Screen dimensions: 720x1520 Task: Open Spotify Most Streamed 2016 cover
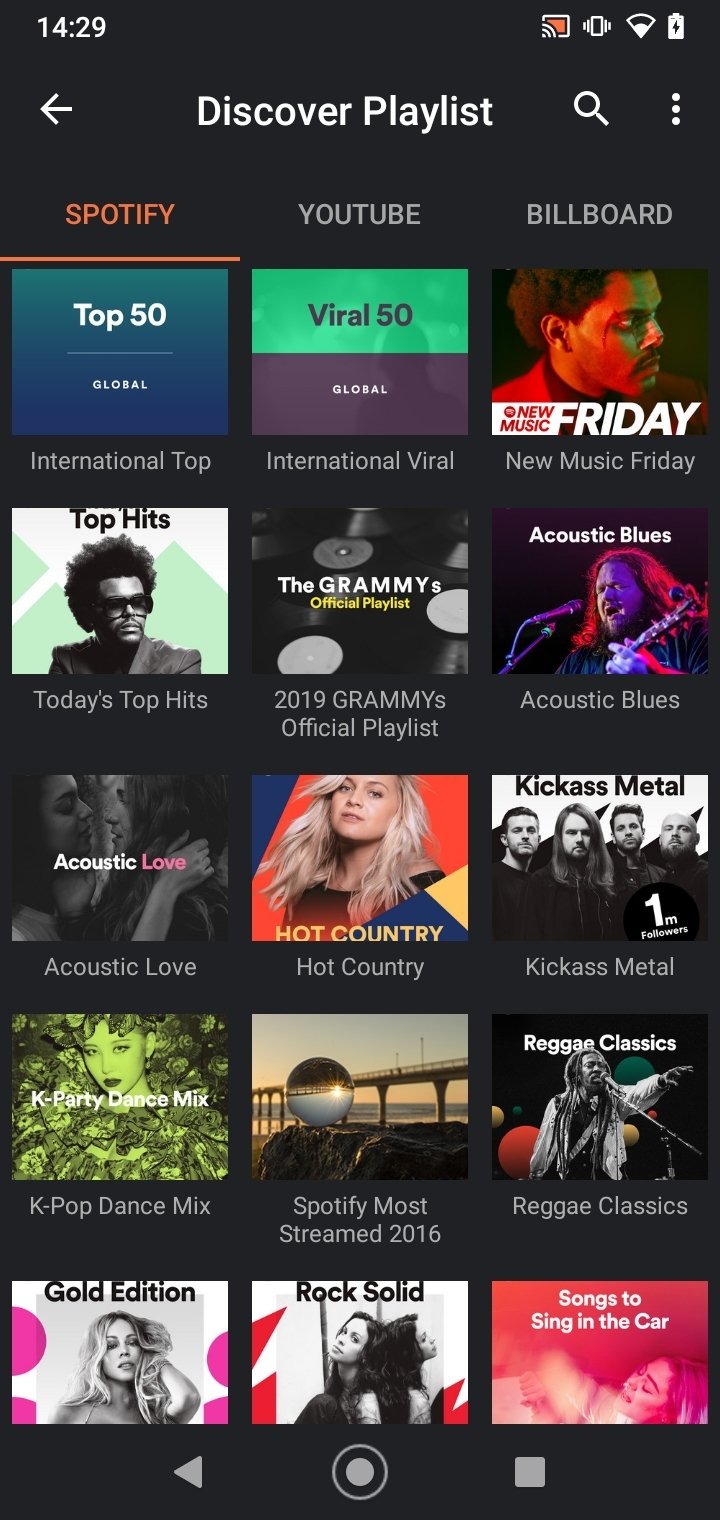360,1097
